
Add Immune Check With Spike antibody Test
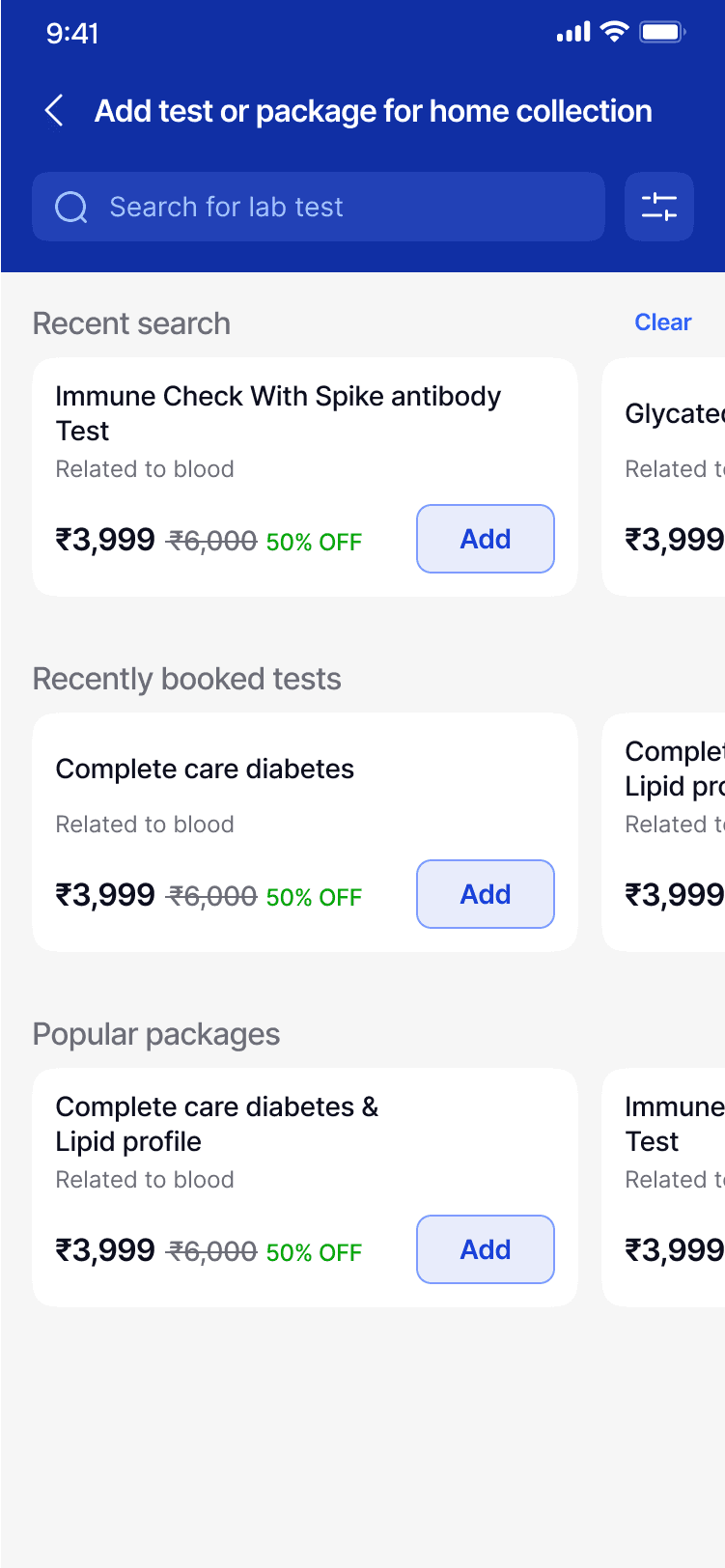[485, 539]
